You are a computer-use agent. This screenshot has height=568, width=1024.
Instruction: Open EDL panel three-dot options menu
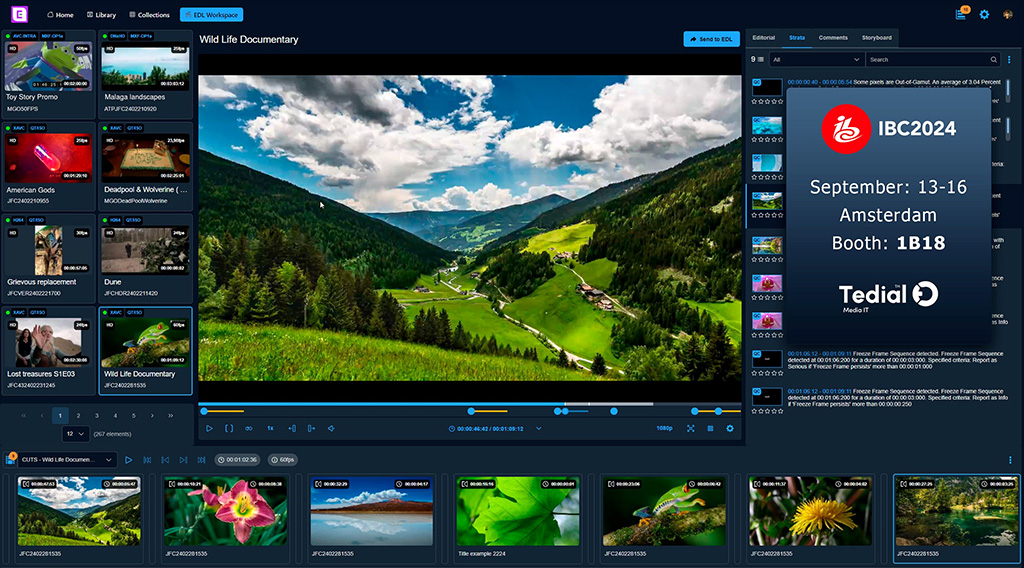click(x=1010, y=460)
